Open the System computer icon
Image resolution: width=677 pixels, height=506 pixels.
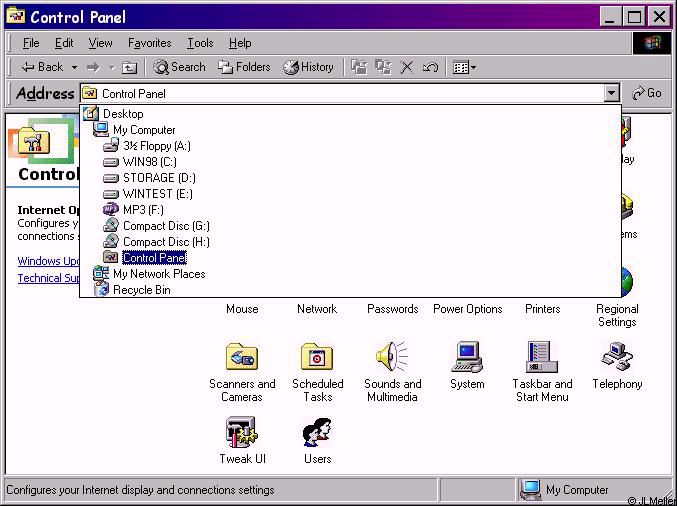tap(467, 357)
